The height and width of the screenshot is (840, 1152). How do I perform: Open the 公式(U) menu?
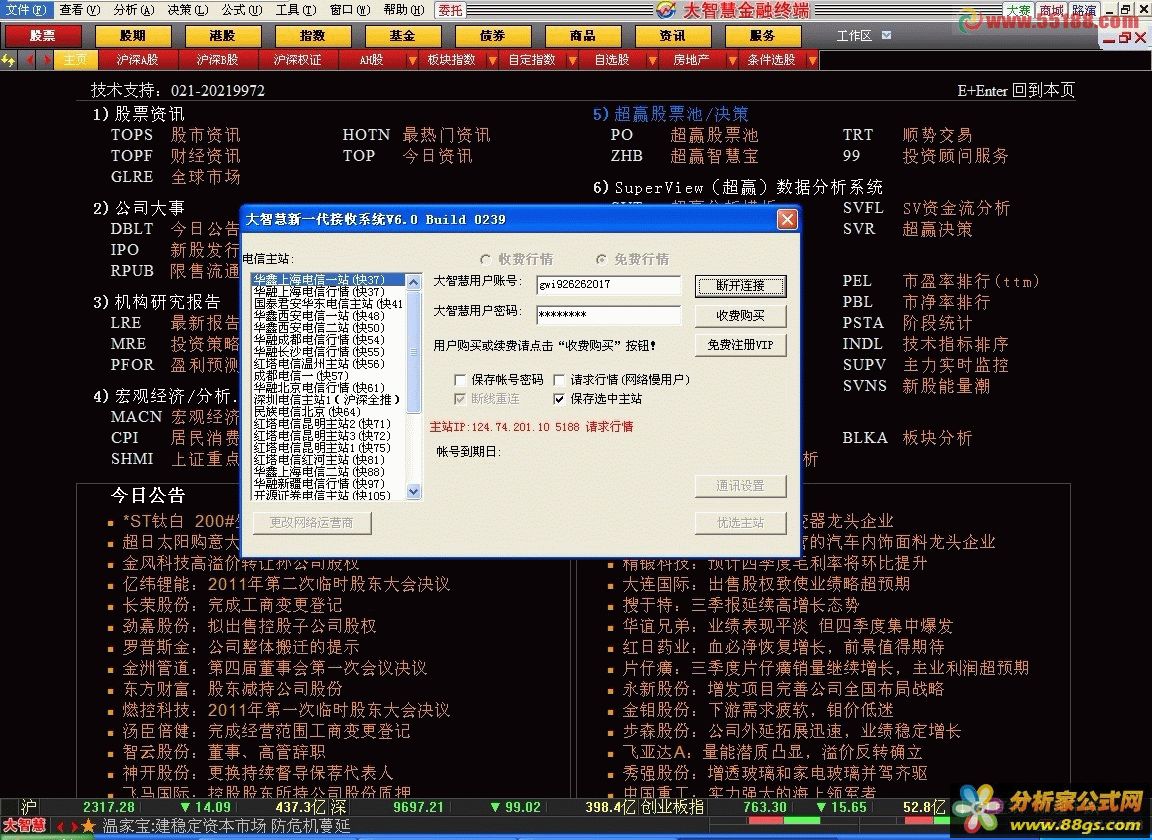242,10
